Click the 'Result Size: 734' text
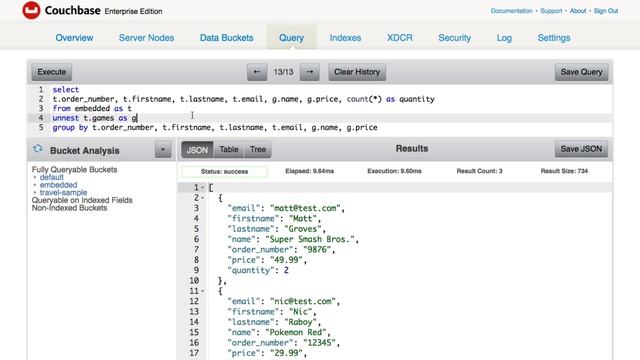 click(564, 171)
